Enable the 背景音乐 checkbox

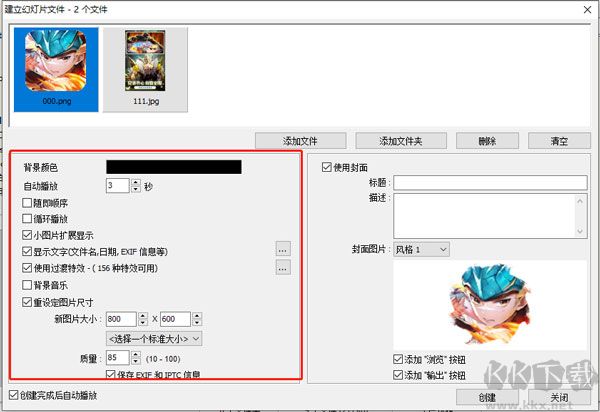pos(27,285)
